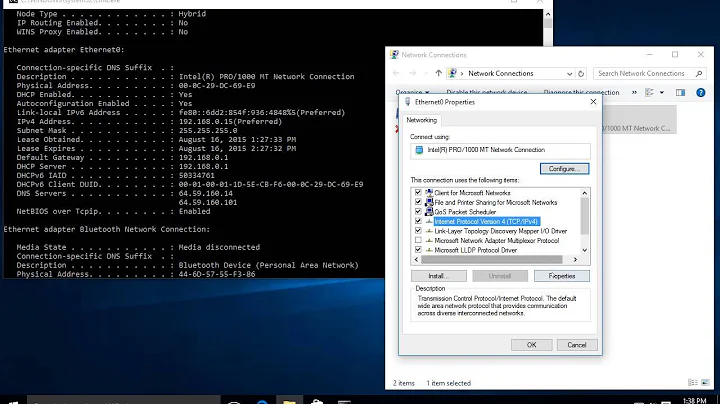720x404 pixels.
Task: Expand the Organize dropdown menu
Action: (408, 92)
